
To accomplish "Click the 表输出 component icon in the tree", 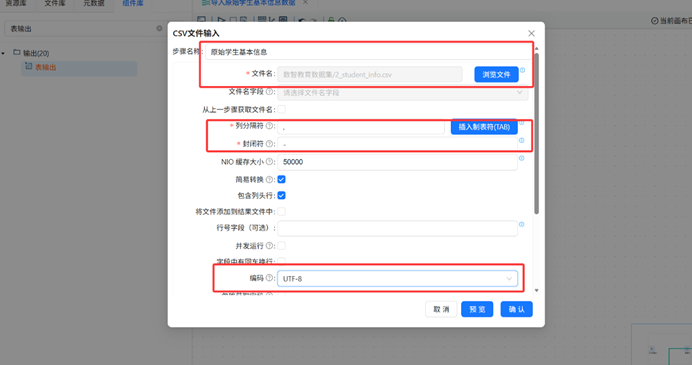I will point(29,66).
